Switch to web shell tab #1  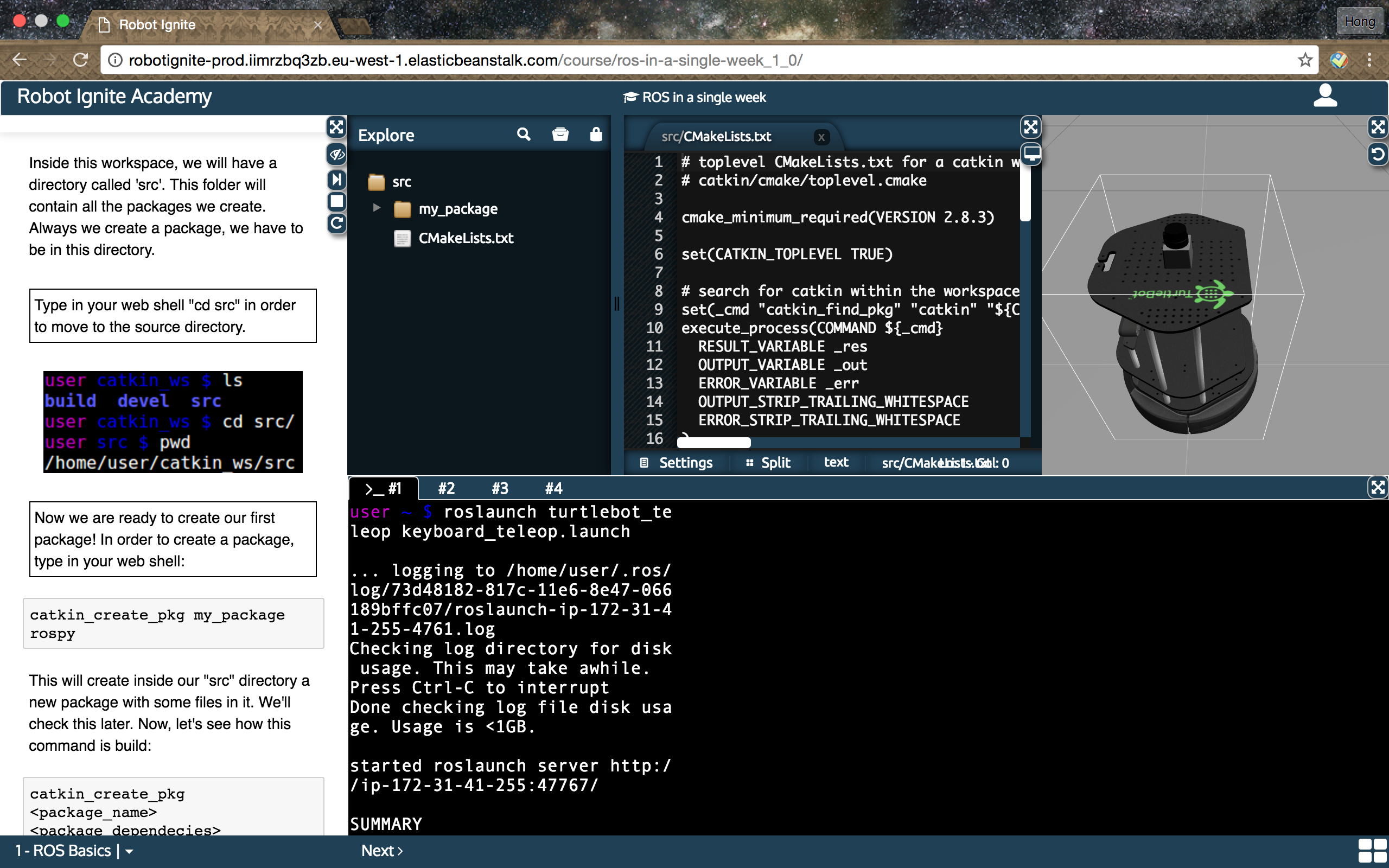pyautogui.click(x=384, y=489)
